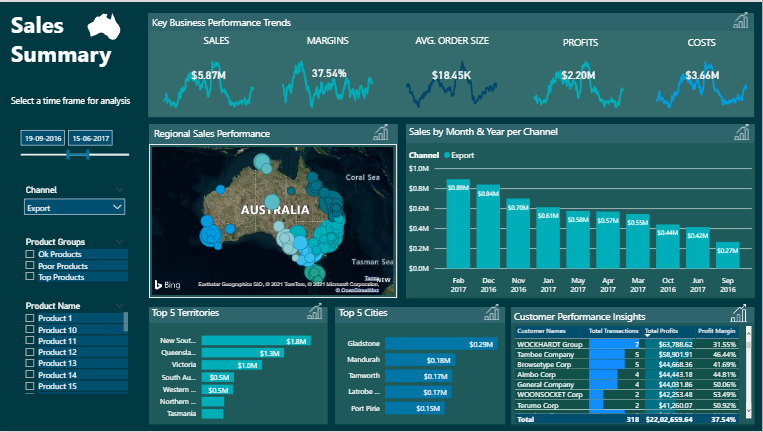The width and height of the screenshot is (763, 432).
Task: Click the chart icon in Top 5 Territories header
Action: [x=317, y=313]
